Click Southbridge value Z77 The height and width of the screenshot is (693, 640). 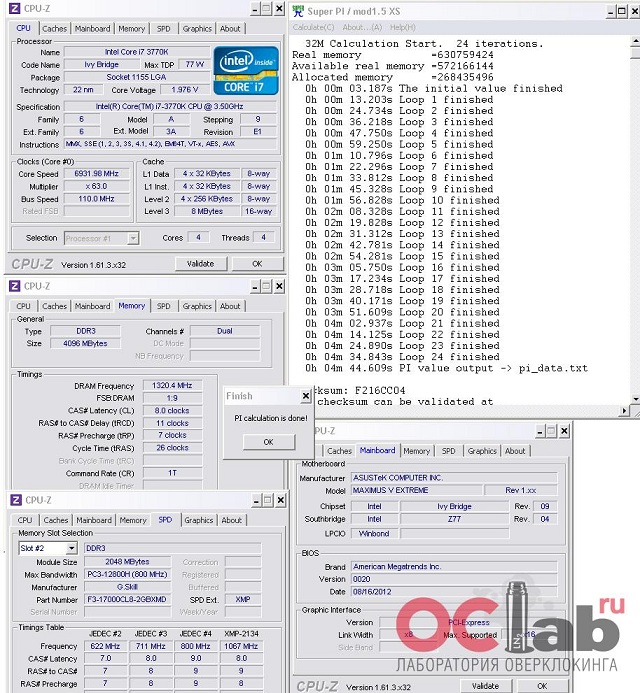[x=454, y=519]
